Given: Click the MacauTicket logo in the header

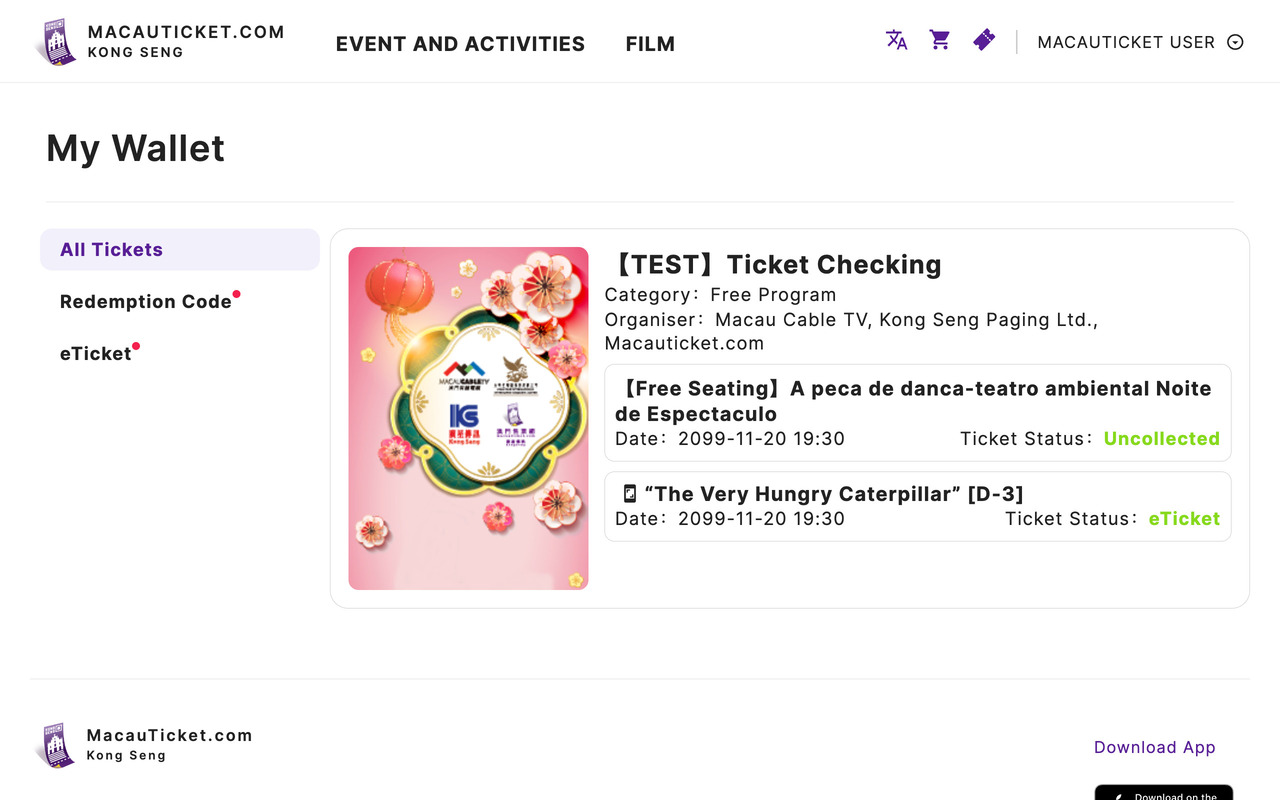Looking at the screenshot, I should click(x=56, y=42).
